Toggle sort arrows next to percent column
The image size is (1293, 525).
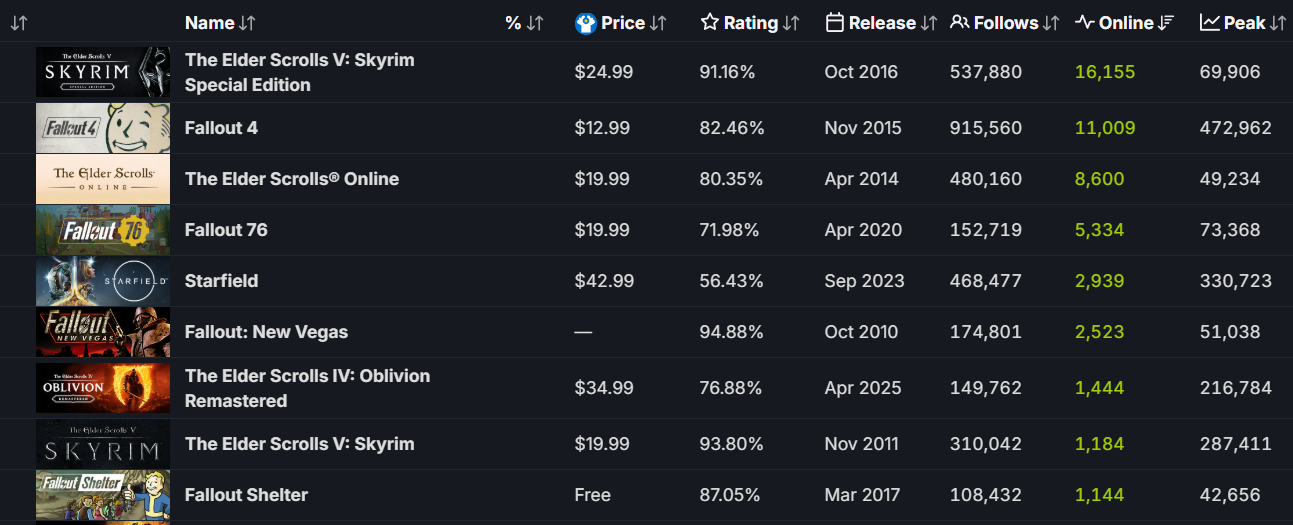[x=535, y=23]
